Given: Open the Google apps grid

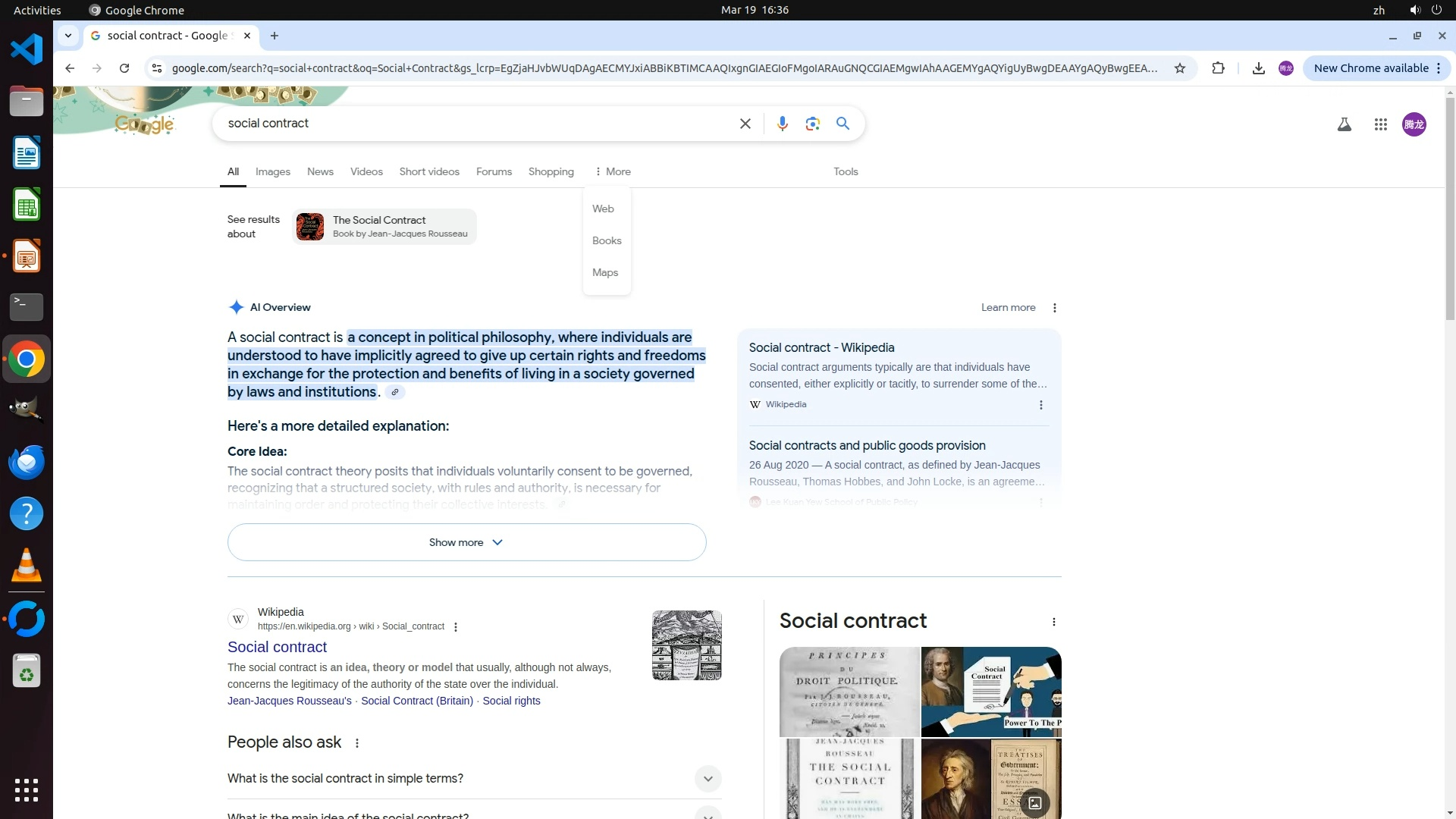Looking at the screenshot, I should [1380, 124].
